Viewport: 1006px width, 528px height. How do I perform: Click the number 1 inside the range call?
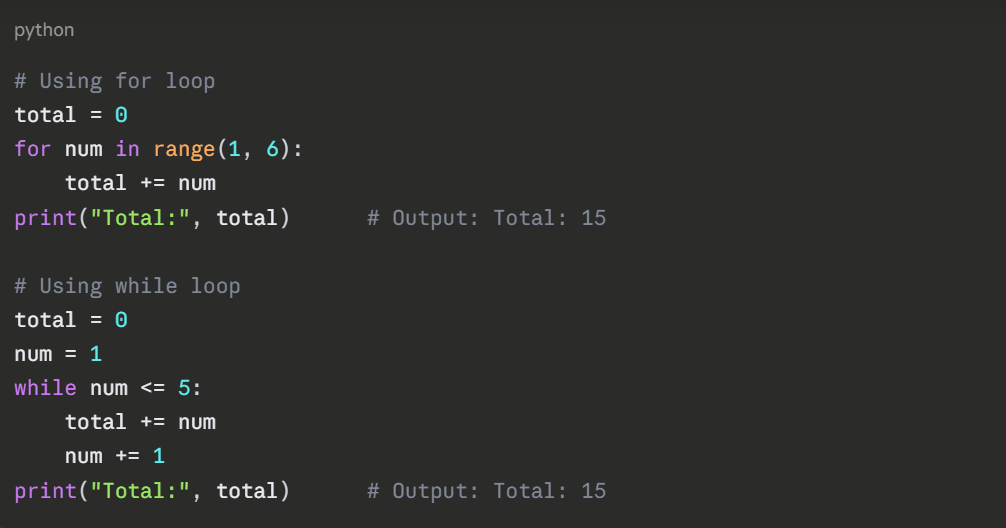[234, 149]
